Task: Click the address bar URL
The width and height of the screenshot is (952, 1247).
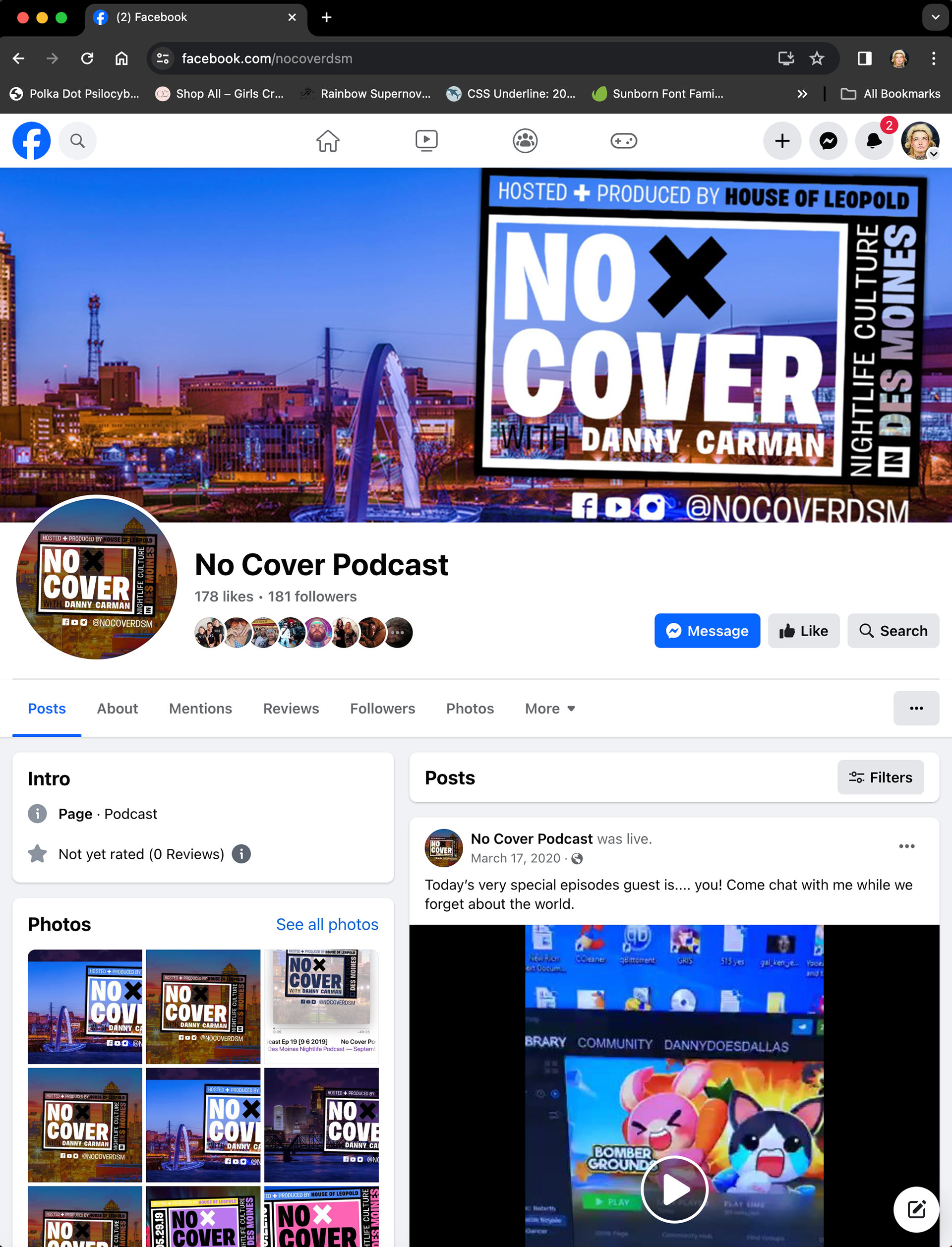Action: pos(267,59)
